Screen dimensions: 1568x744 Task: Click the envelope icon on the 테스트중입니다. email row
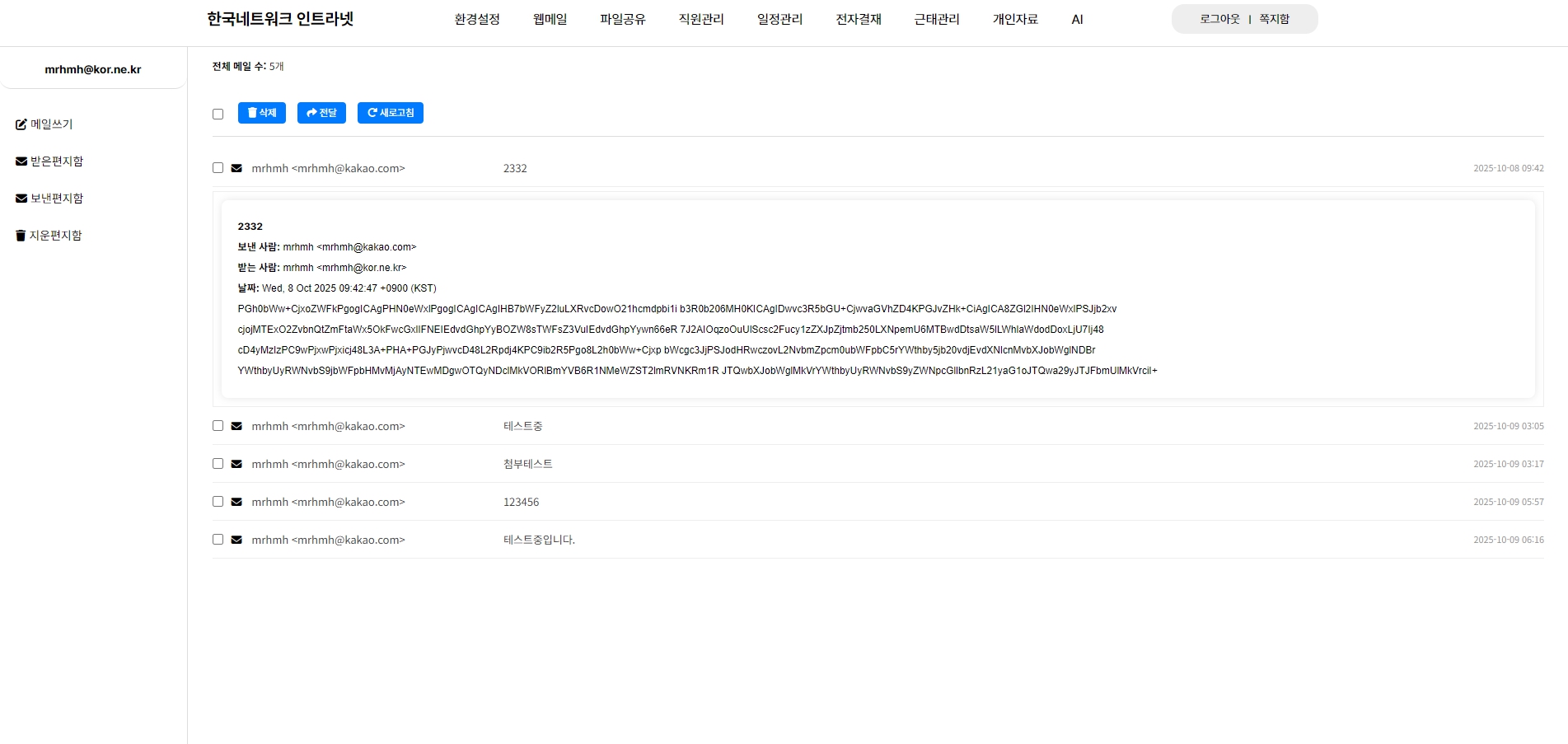coord(236,540)
